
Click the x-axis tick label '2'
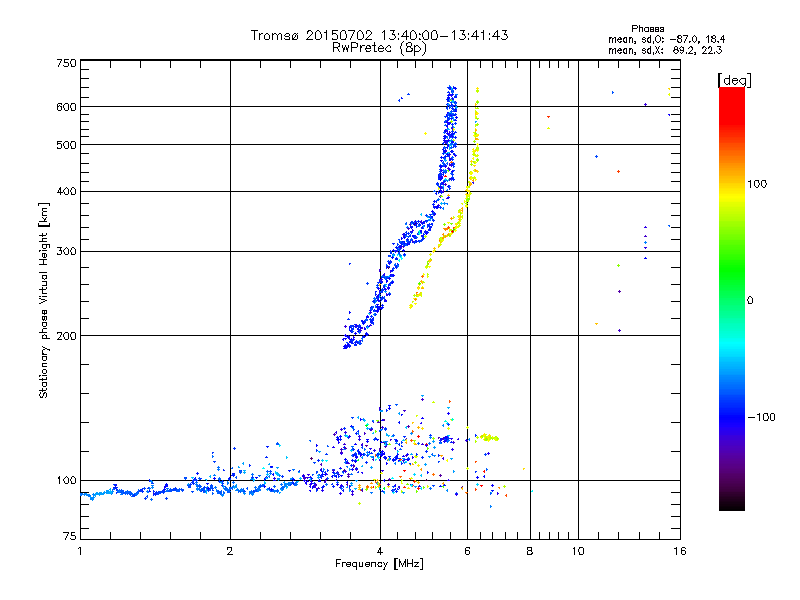pos(230,551)
